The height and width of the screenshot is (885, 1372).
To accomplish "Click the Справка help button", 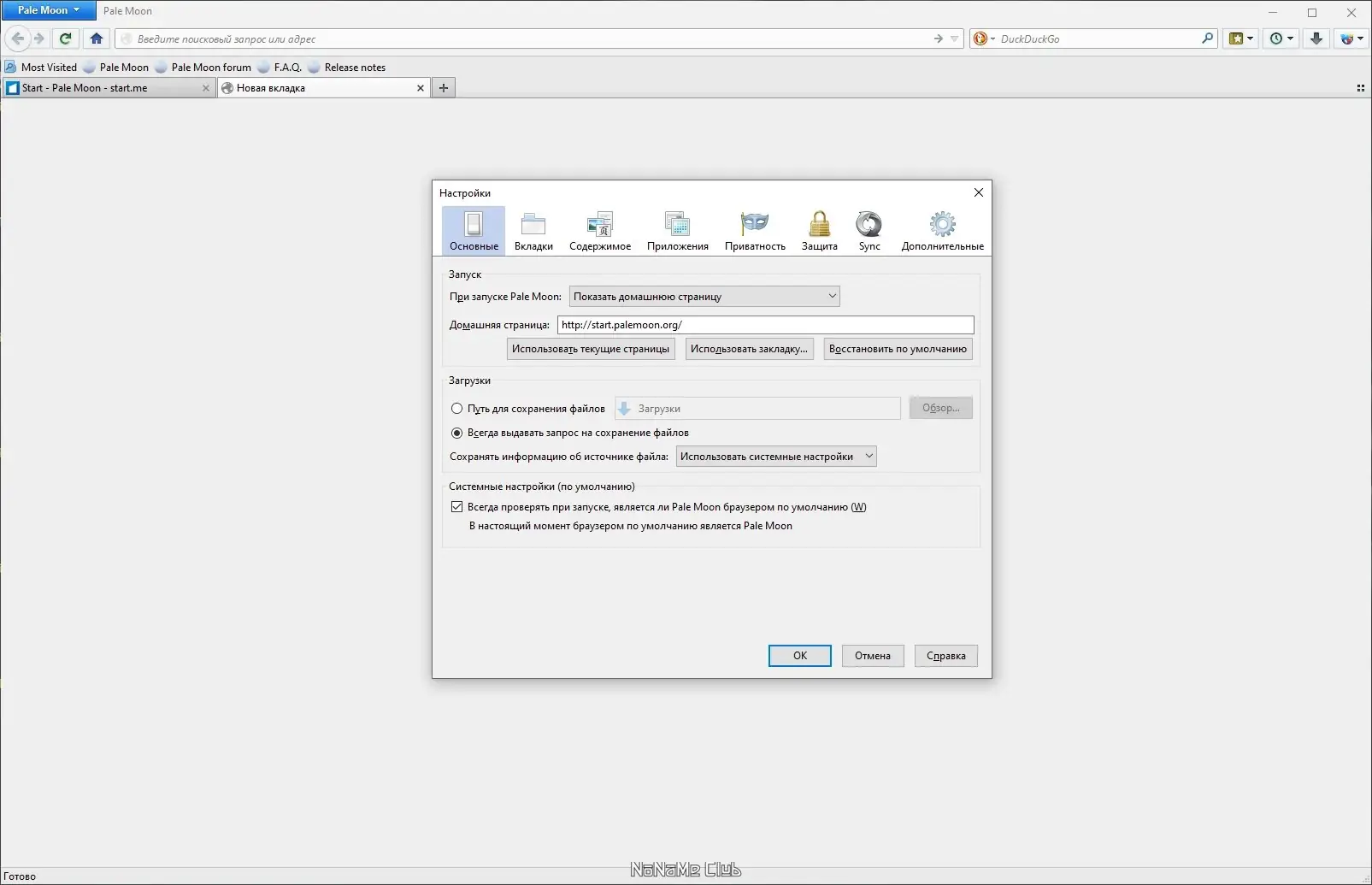I will (x=946, y=656).
